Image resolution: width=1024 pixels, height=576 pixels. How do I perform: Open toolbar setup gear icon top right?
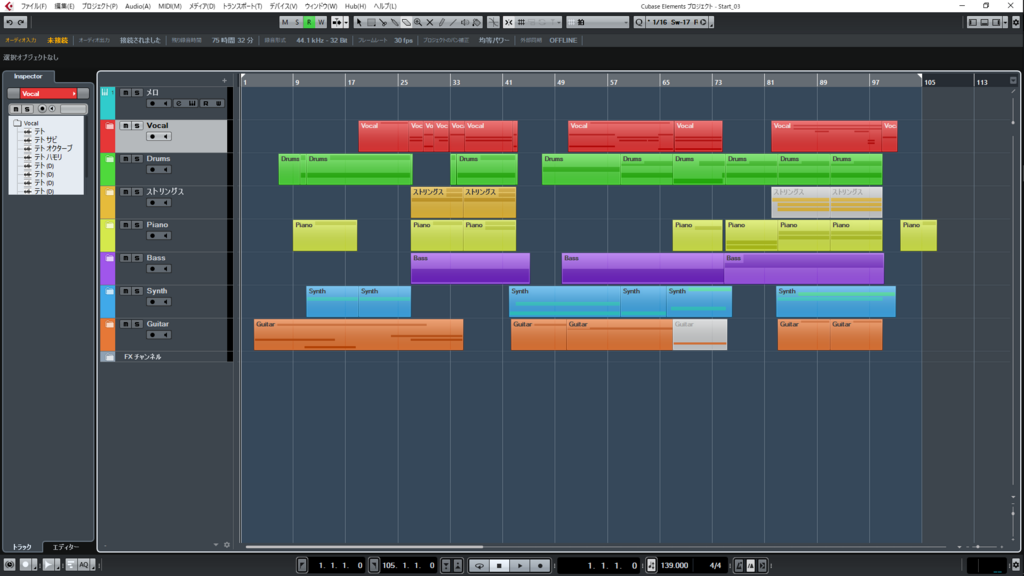[x=1016, y=22]
